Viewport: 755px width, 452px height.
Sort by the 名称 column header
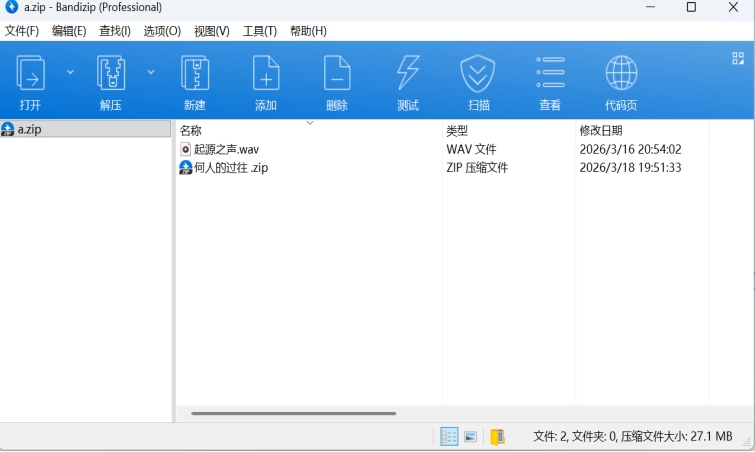point(190,130)
